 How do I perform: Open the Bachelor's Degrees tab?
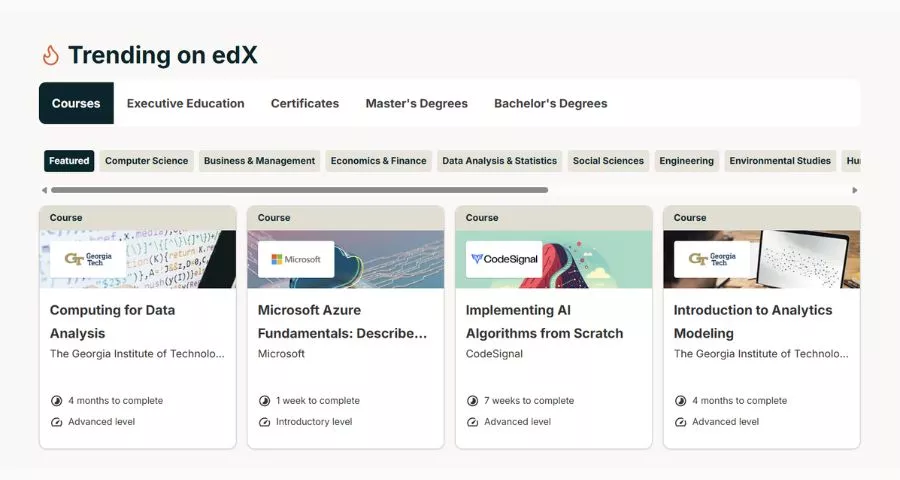tap(550, 103)
